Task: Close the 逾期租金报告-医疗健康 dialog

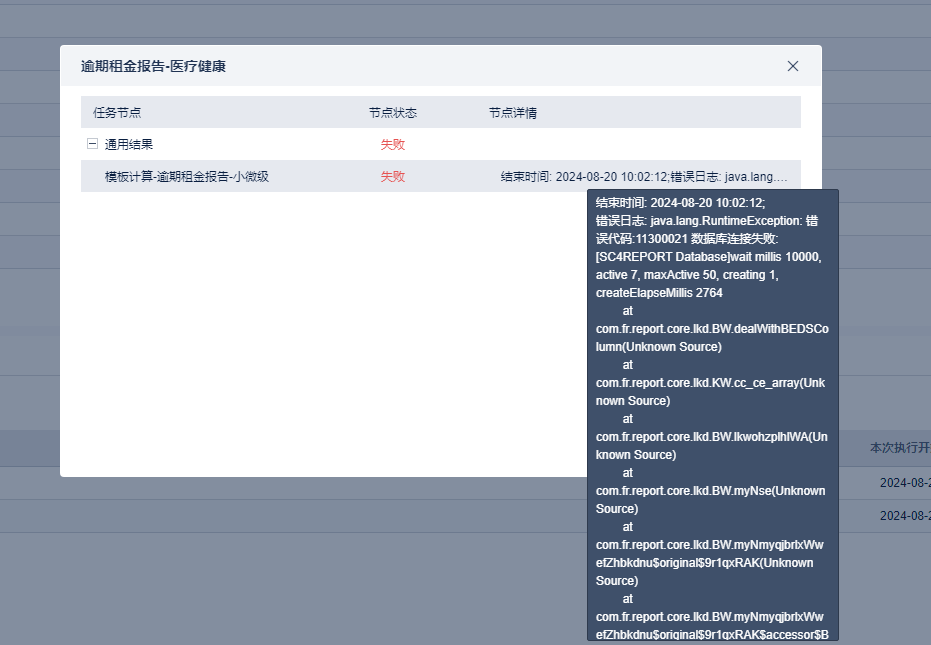Action: coord(793,66)
